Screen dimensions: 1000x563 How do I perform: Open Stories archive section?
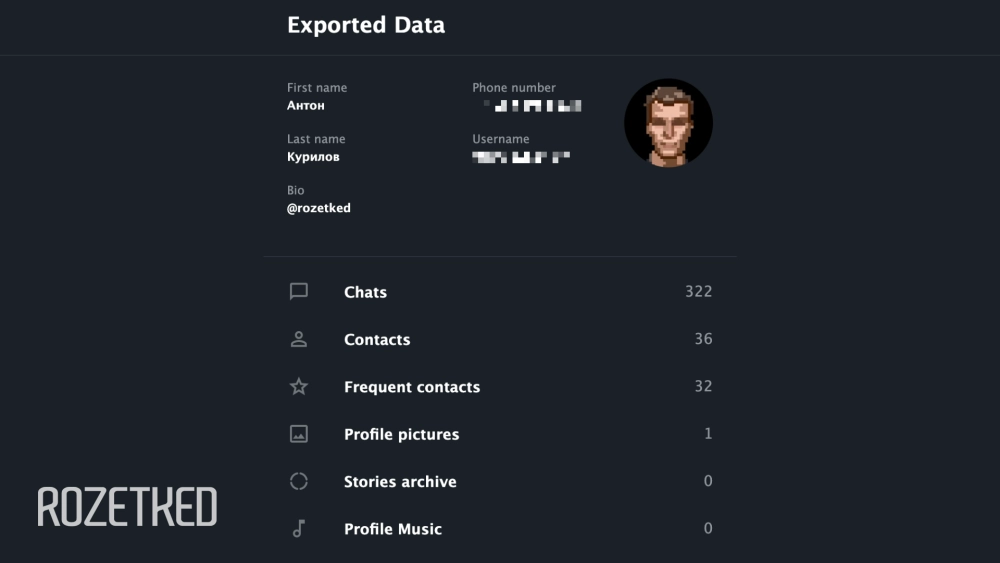(x=400, y=482)
